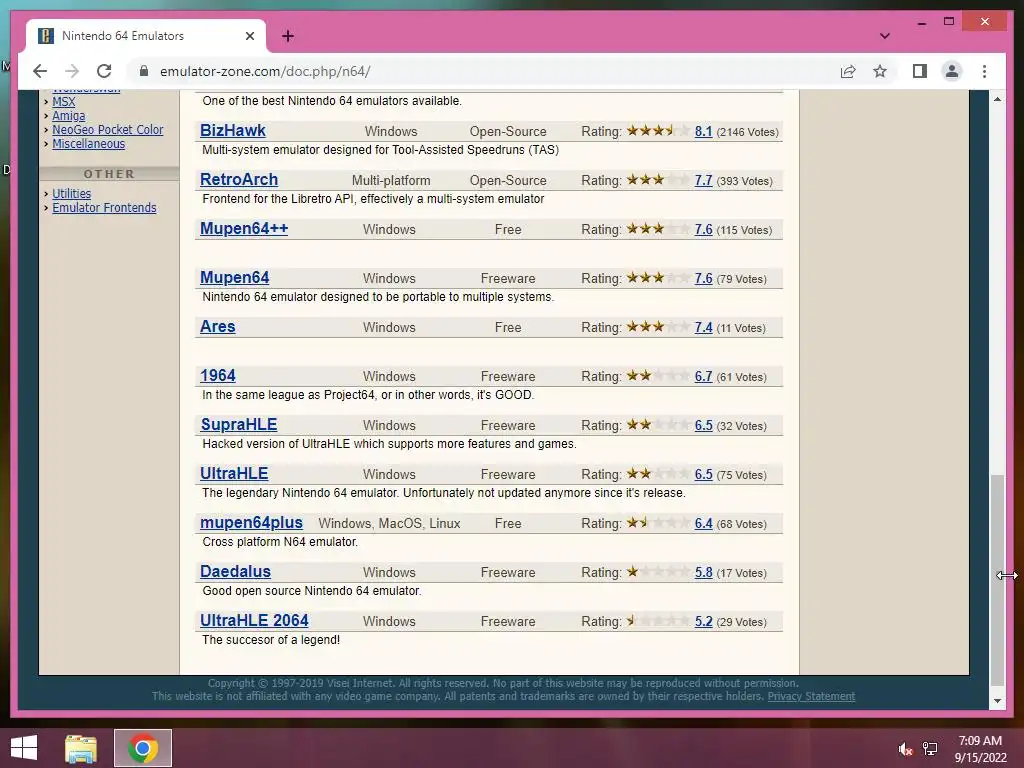Viewport: 1024px width, 768px height.
Task: Open the Privacy Statement footer link
Action: click(811, 696)
